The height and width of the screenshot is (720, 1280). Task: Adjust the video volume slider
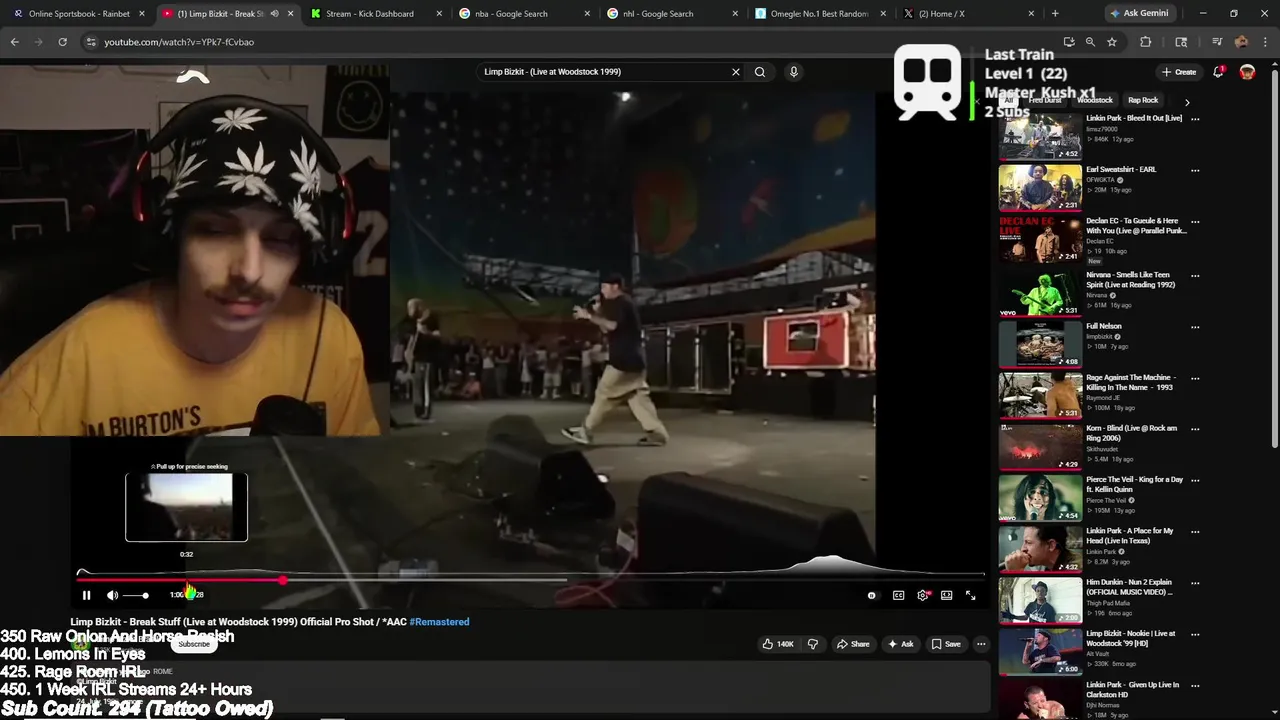pyautogui.click(x=136, y=595)
